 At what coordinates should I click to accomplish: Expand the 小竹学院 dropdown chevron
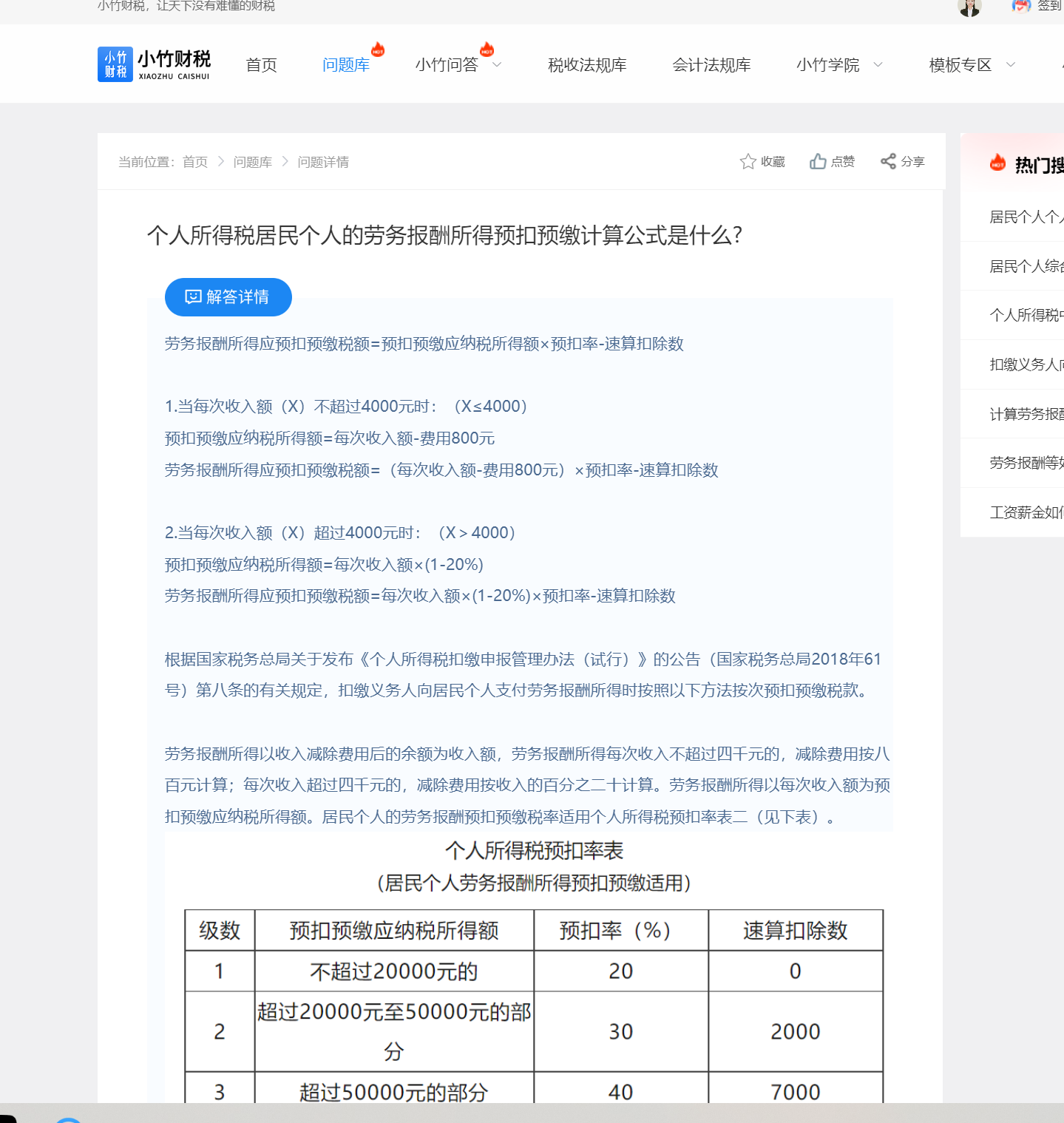click(x=878, y=65)
